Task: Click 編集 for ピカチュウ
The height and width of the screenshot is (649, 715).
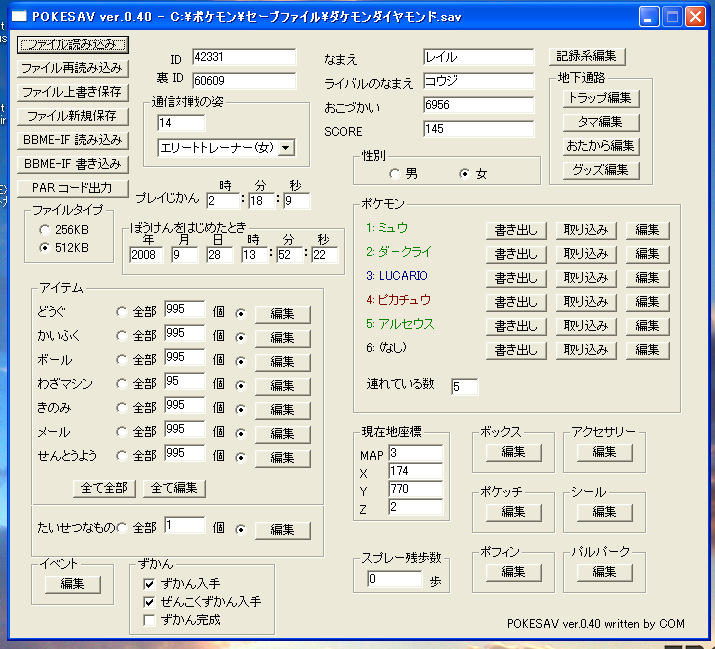Action: click(x=648, y=302)
